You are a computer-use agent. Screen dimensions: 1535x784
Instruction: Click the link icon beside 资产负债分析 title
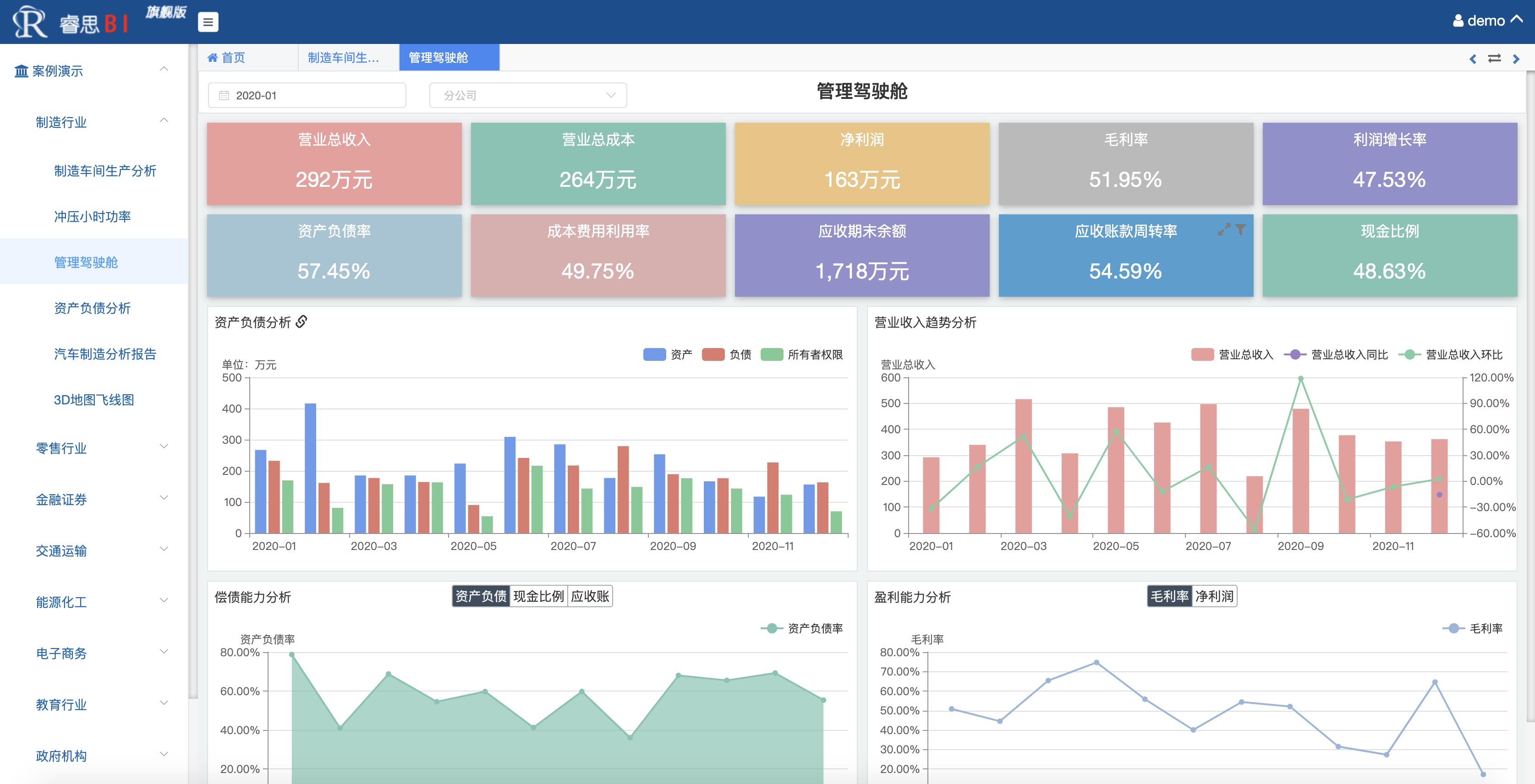(302, 321)
